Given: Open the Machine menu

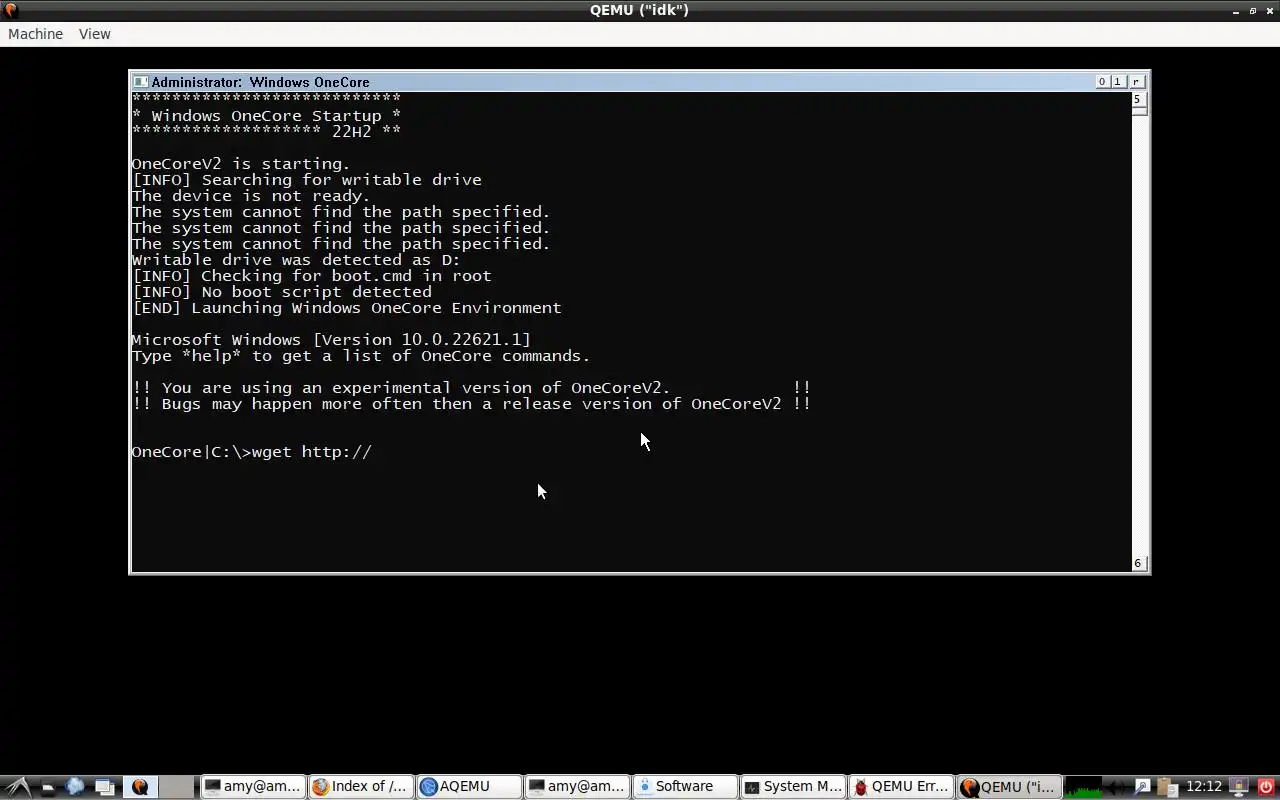Looking at the screenshot, I should tap(35, 34).
